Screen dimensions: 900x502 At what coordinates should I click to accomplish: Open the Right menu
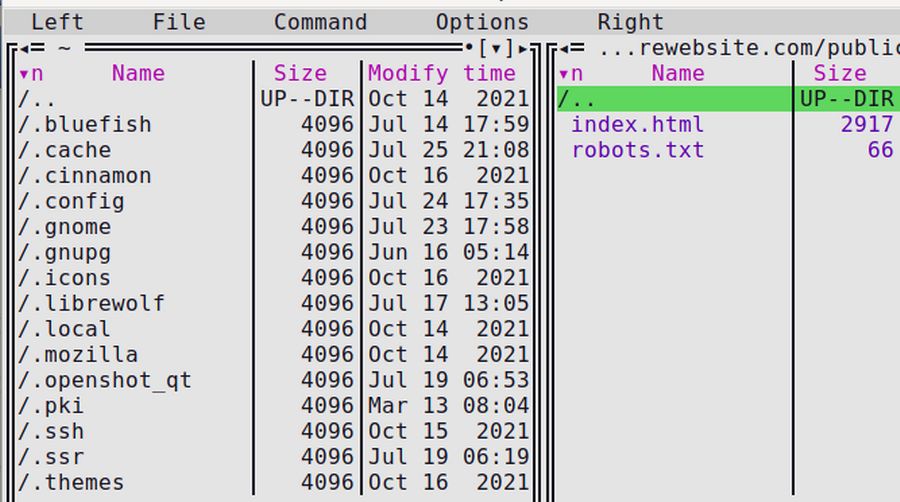630,22
